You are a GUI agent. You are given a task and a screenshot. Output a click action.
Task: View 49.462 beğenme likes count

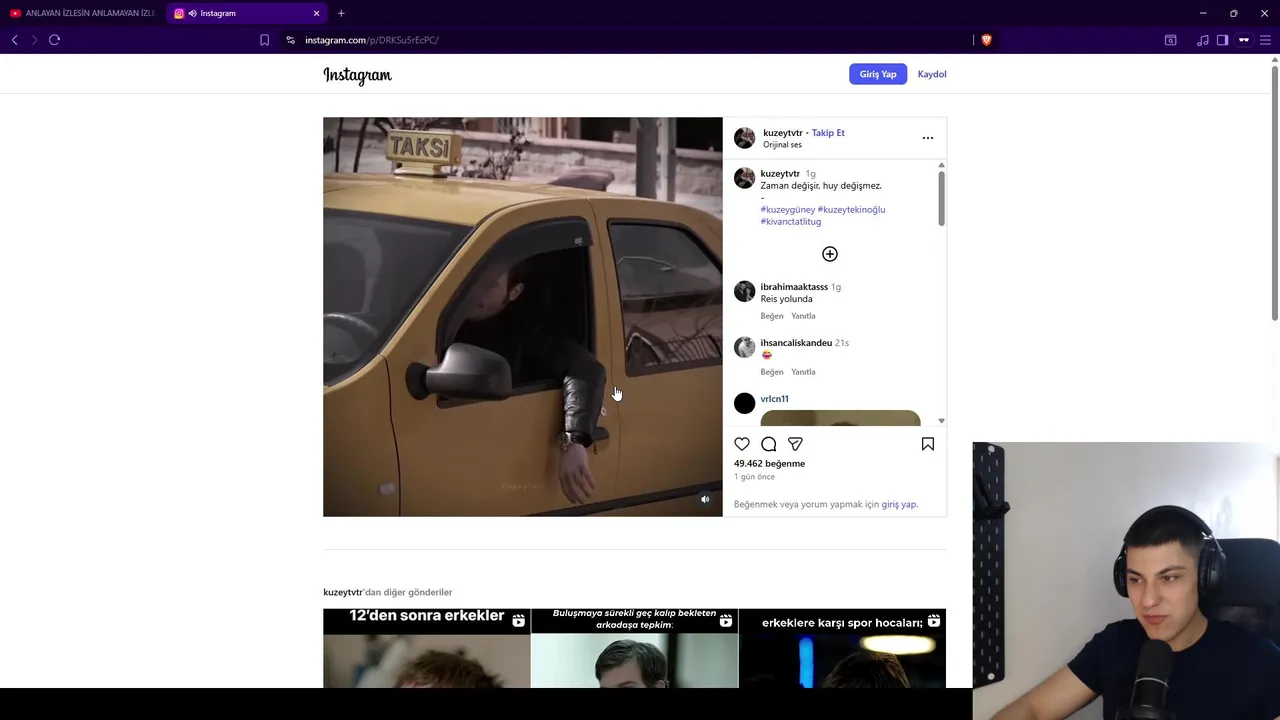pyautogui.click(x=769, y=464)
